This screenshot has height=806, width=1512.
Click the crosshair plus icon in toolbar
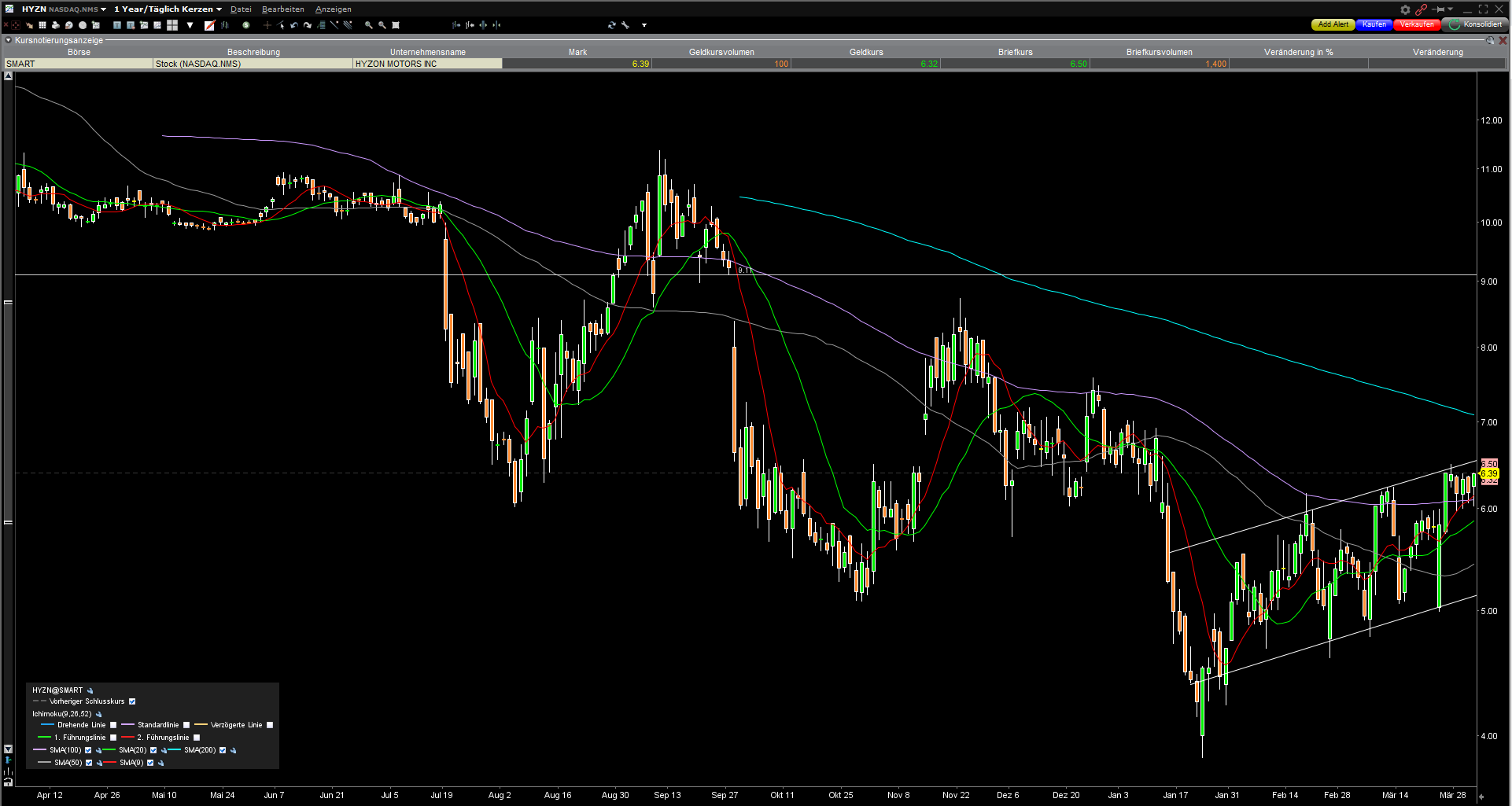(267, 25)
